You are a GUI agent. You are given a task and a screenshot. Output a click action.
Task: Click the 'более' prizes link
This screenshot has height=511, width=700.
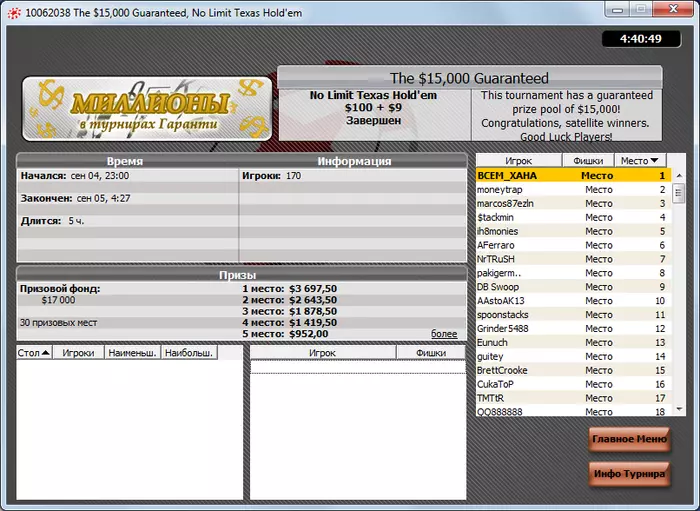444,334
